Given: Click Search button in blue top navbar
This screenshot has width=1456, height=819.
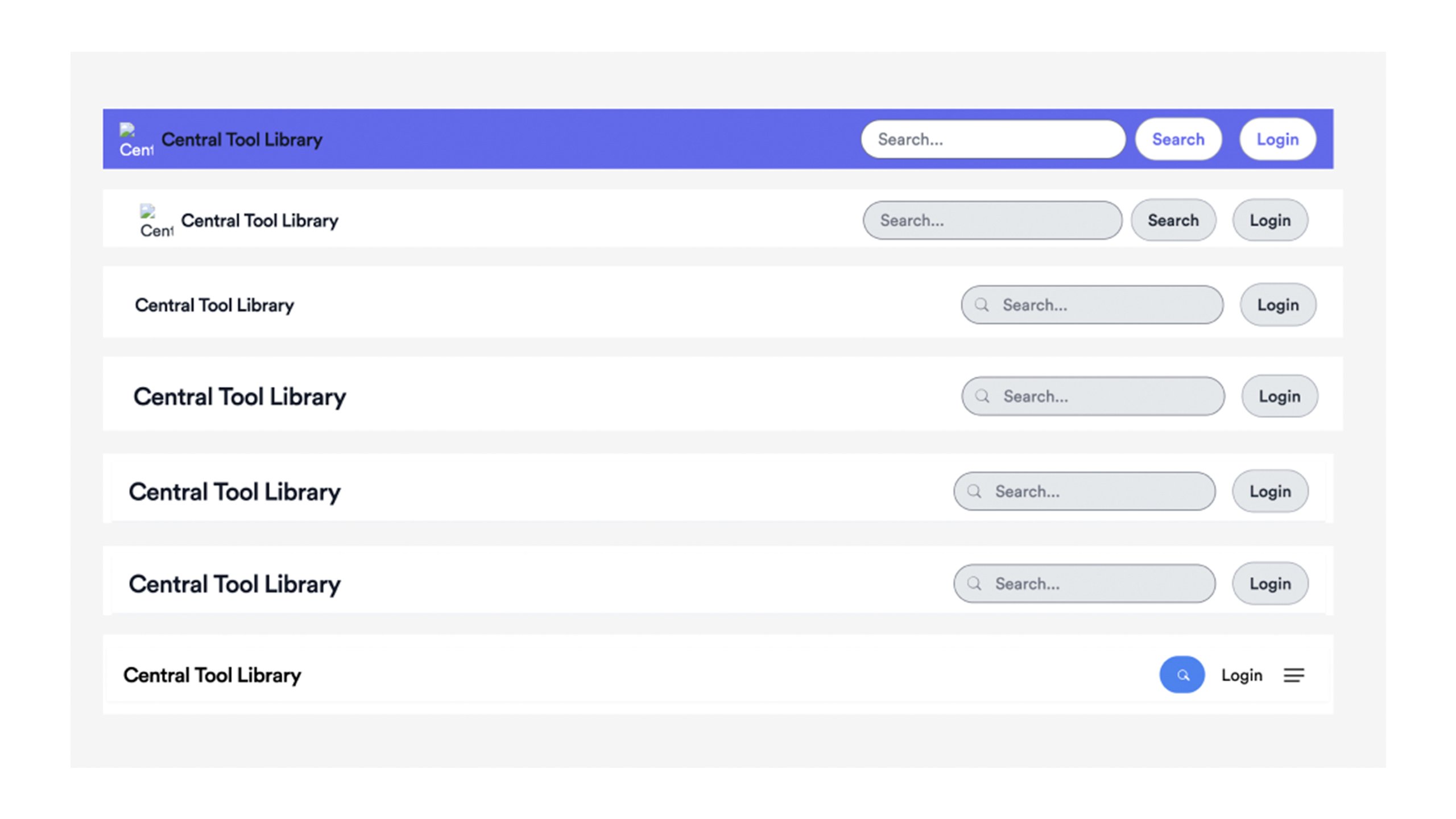Looking at the screenshot, I should [1178, 139].
